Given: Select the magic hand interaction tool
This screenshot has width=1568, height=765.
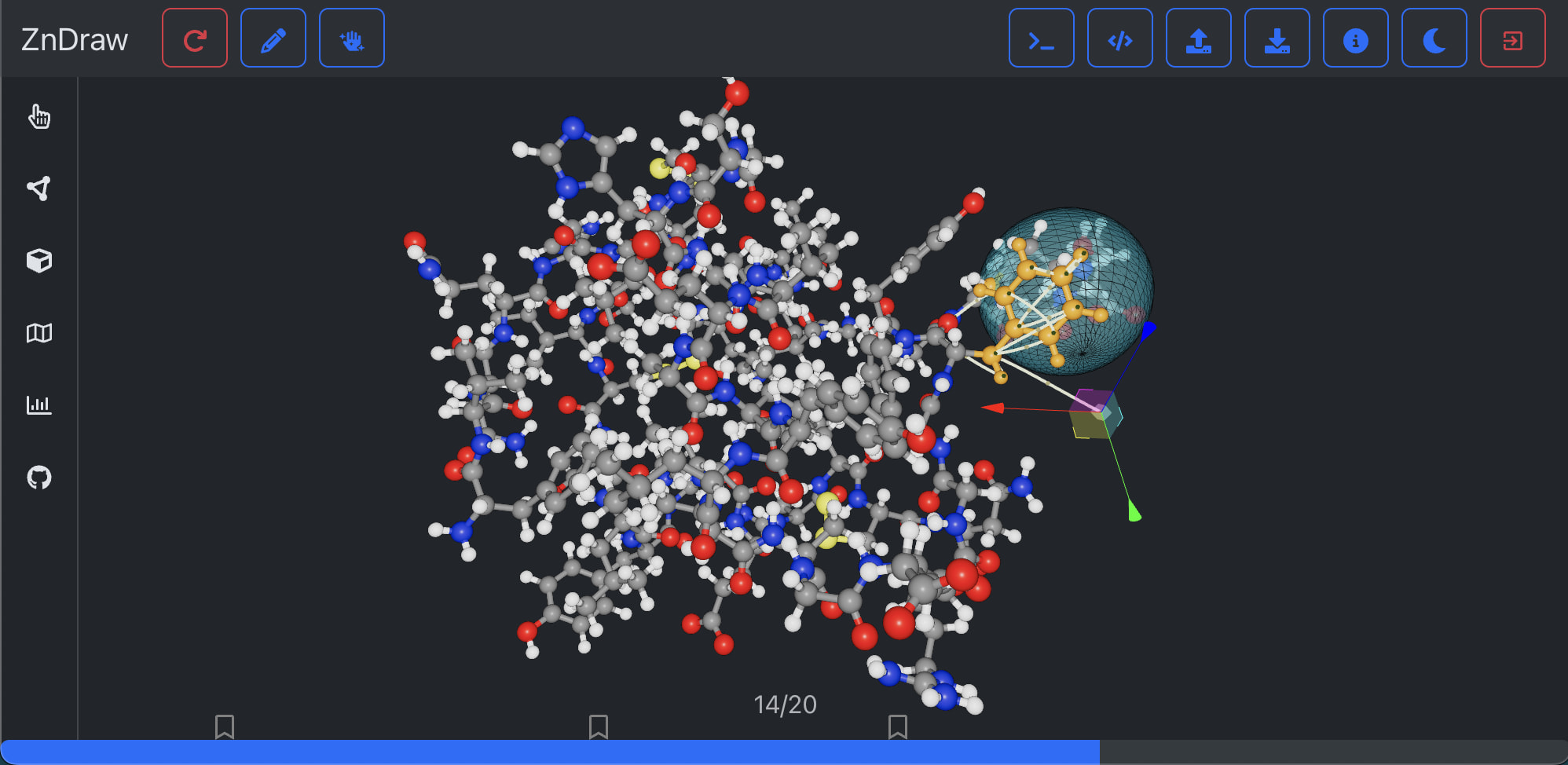Looking at the screenshot, I should (x=351, y=37).
